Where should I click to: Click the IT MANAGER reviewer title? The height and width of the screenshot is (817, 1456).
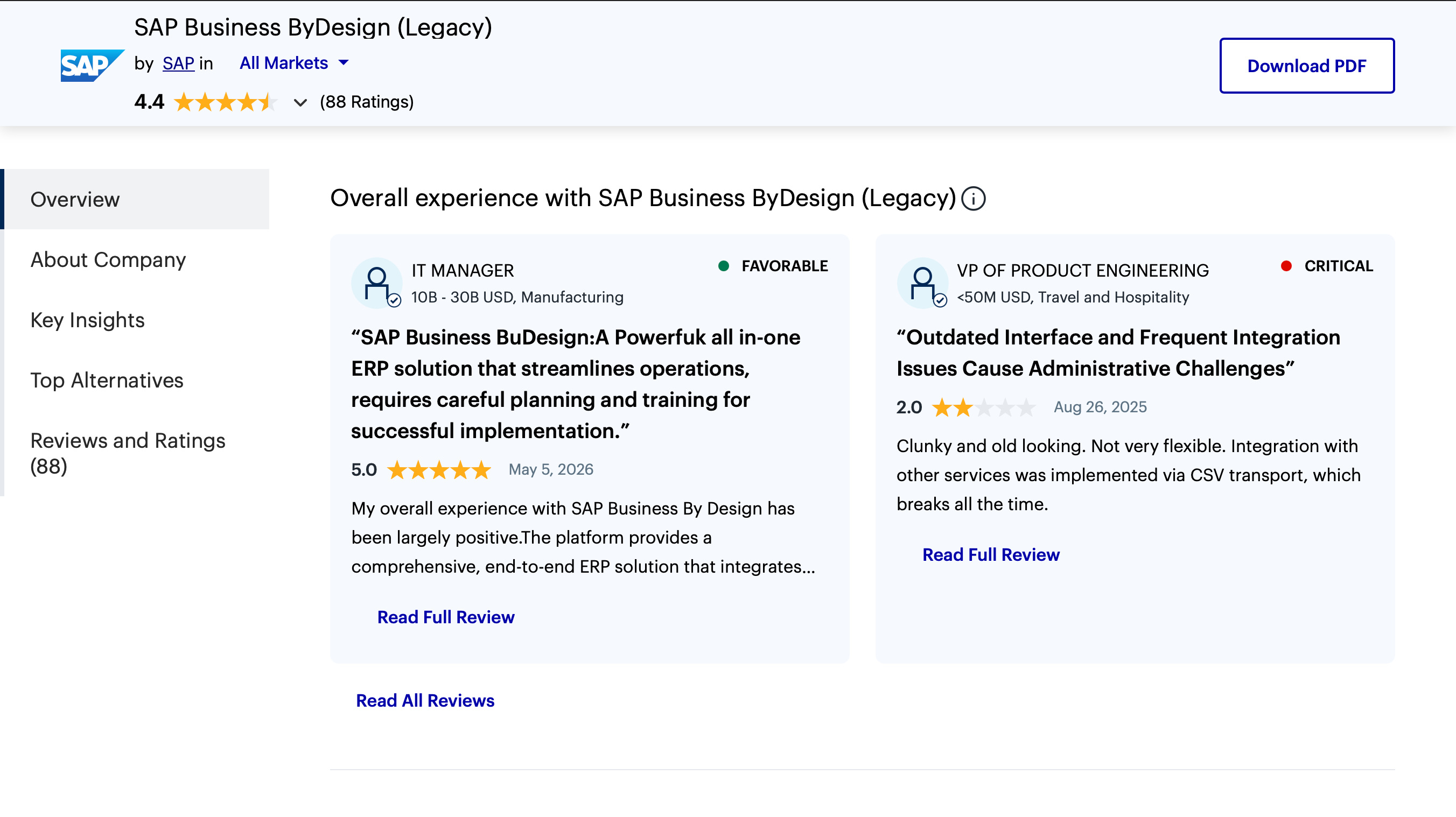[x=463, y=271]
